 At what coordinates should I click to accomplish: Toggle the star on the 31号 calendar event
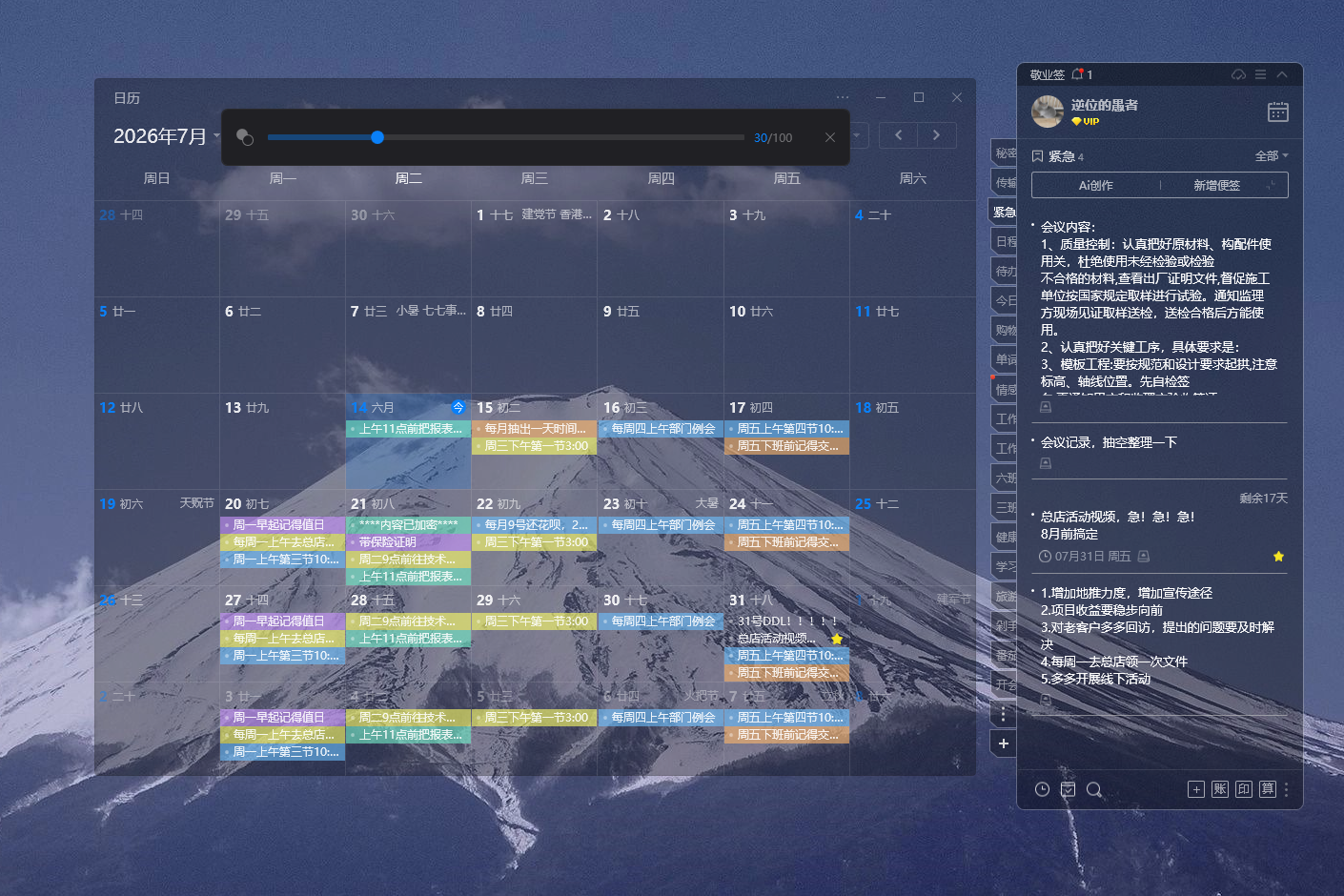point(837,639)
